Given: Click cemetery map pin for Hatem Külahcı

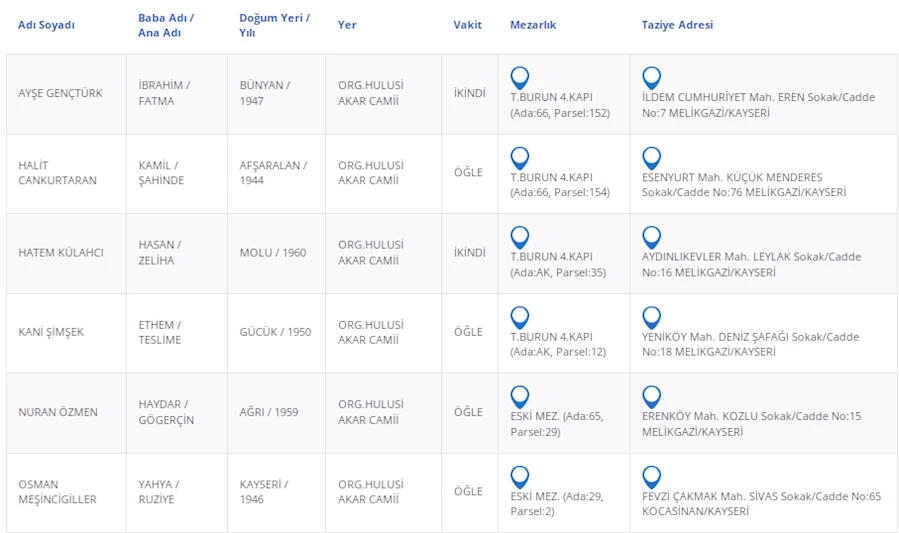Looking at the screenshot, I should coord(520,237).
